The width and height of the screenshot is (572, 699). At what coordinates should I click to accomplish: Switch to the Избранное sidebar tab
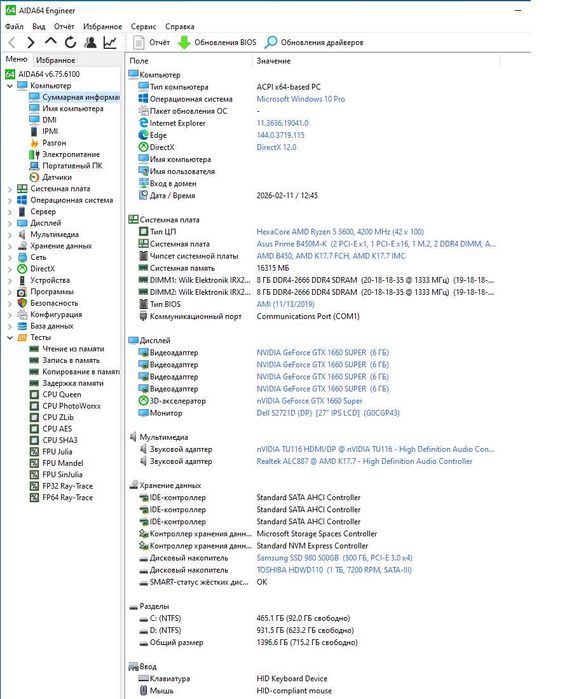[x=56, y=60]
